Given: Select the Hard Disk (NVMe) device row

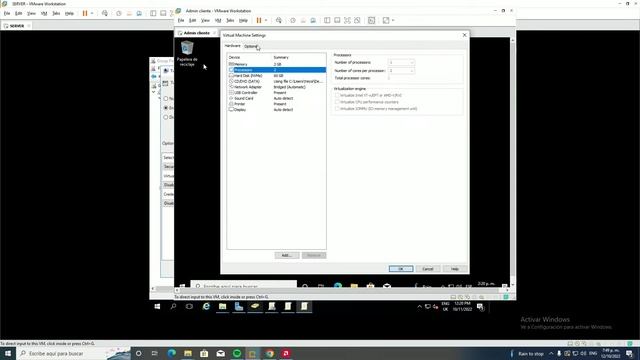Looking at the screenshot, I should (277, 76).
